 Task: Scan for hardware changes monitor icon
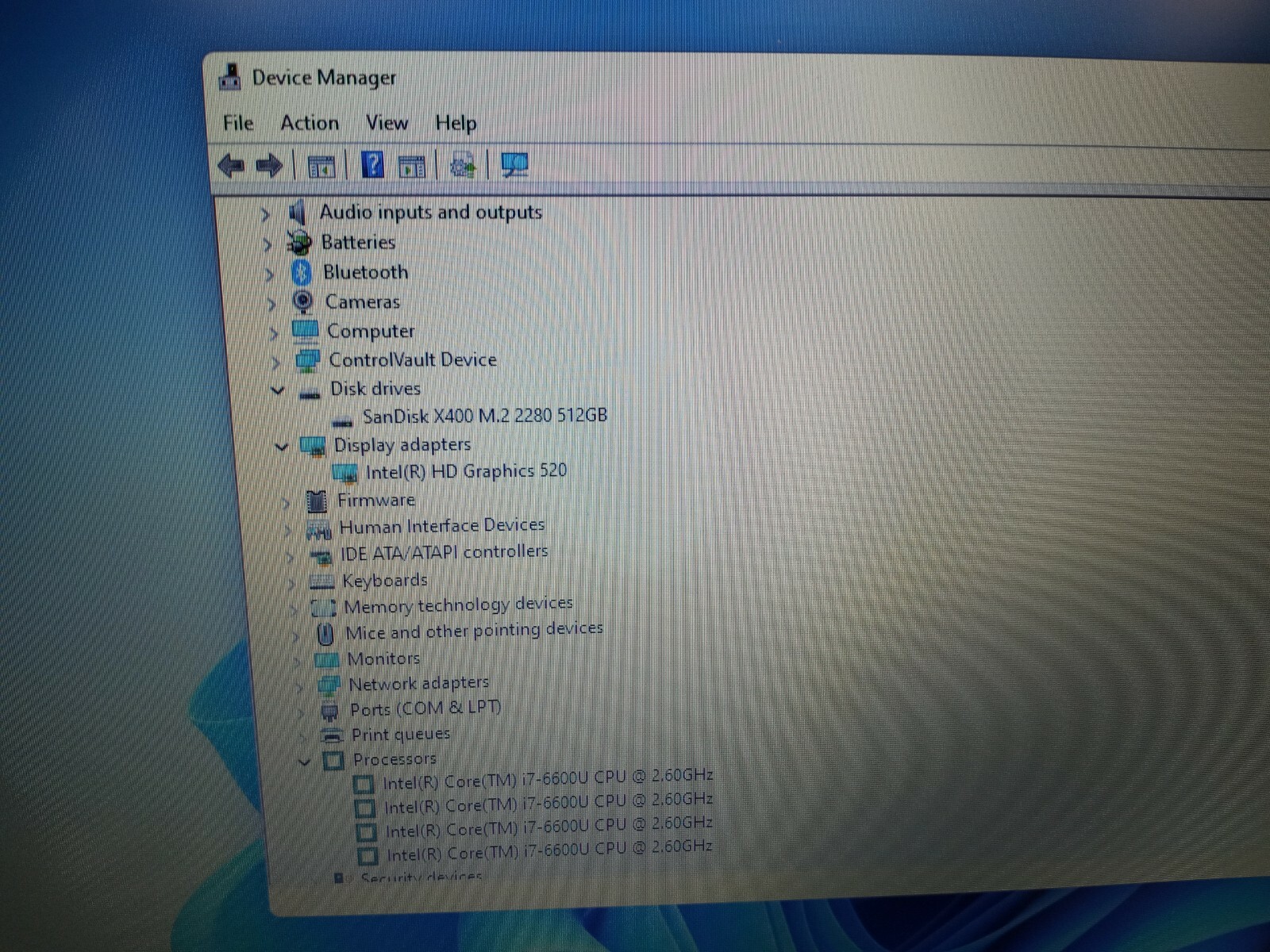tap(514, 165)
